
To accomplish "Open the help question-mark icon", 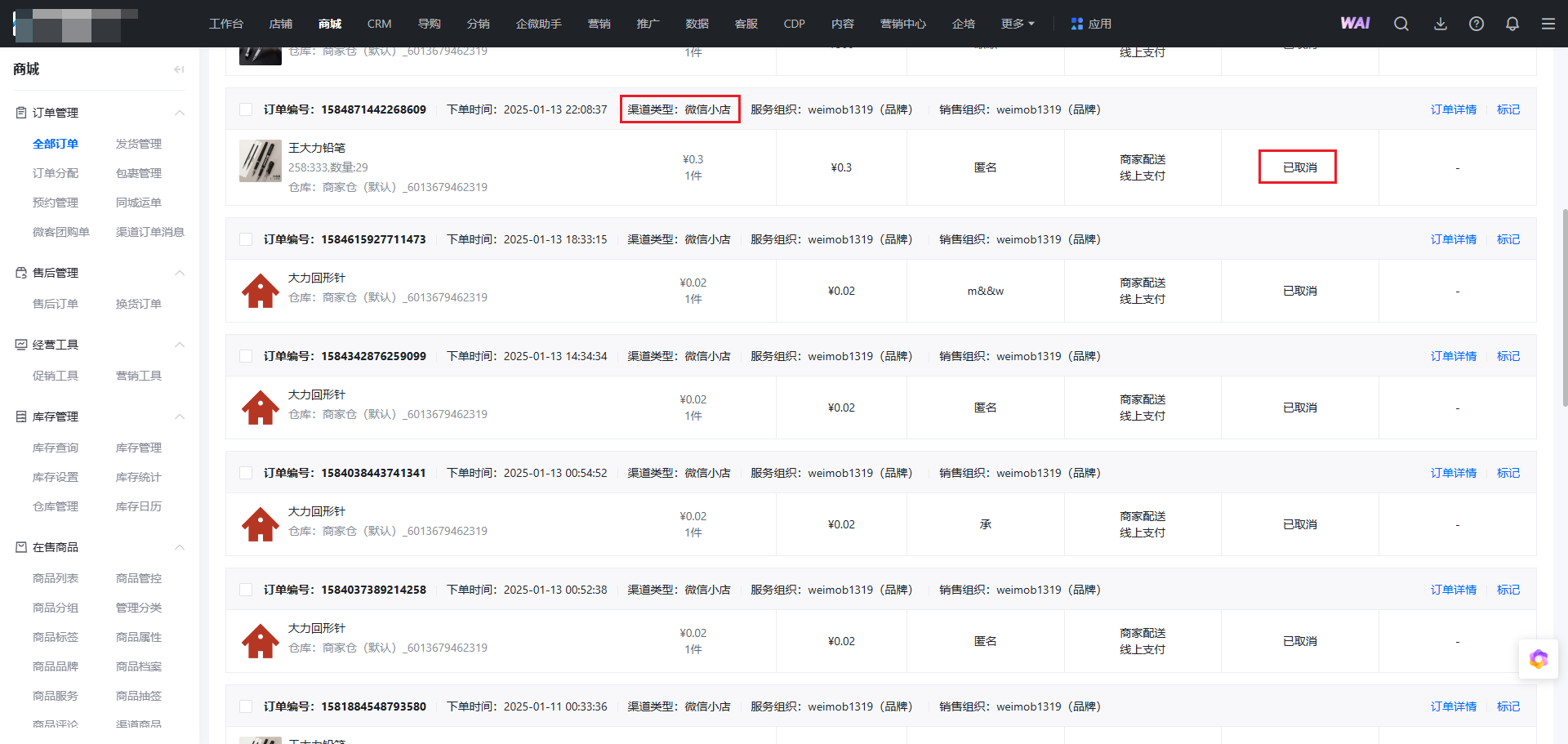I will [1477, 24].
